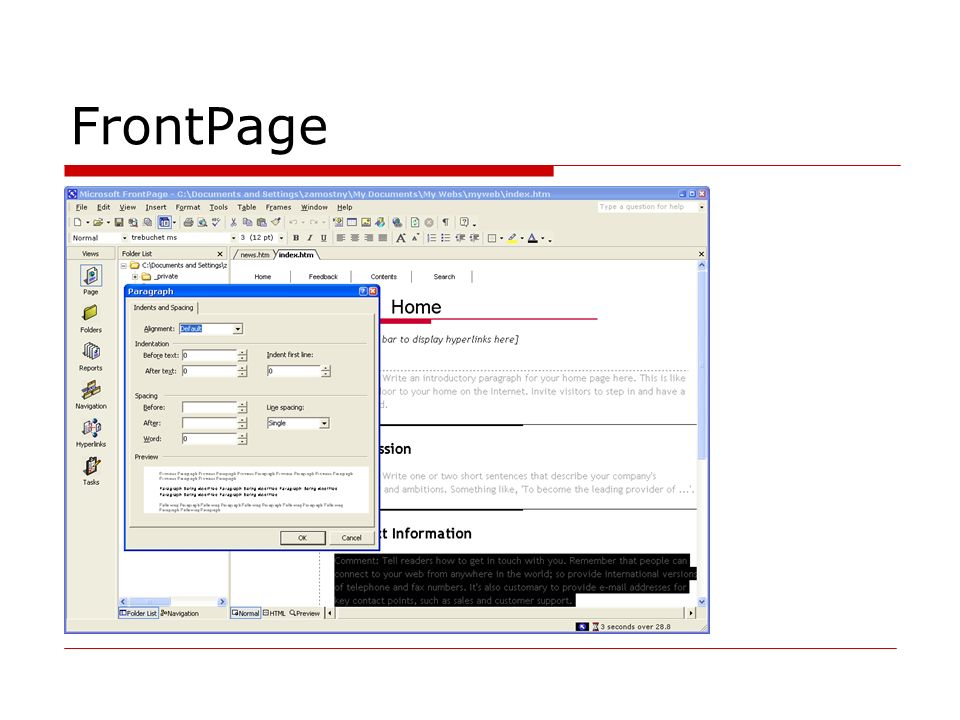This screenshot has height=720, width=960.
Task: Open the Line spacing dropdown
Action: coord(324,423)
